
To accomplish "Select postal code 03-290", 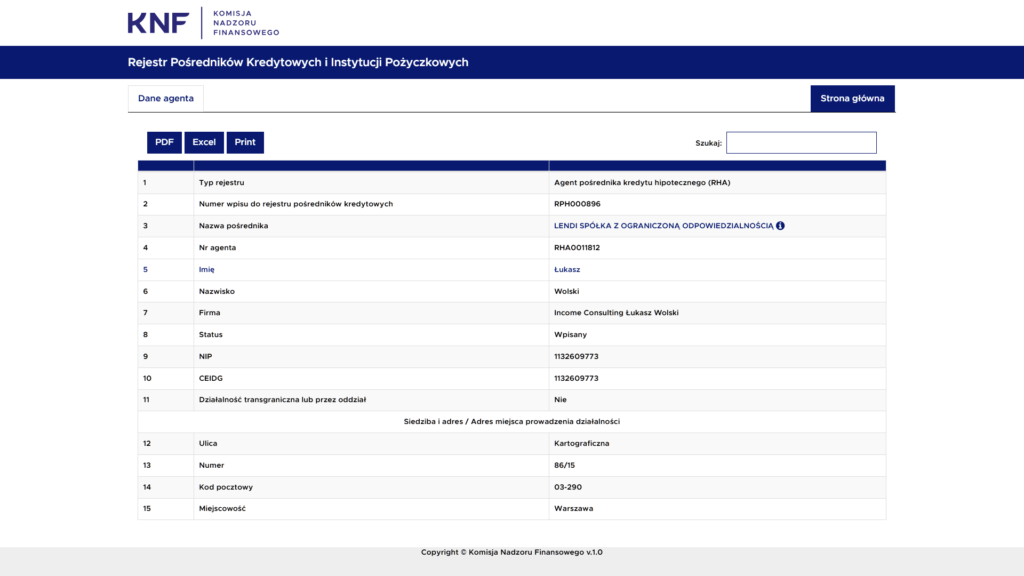I will tap(568, 487).
